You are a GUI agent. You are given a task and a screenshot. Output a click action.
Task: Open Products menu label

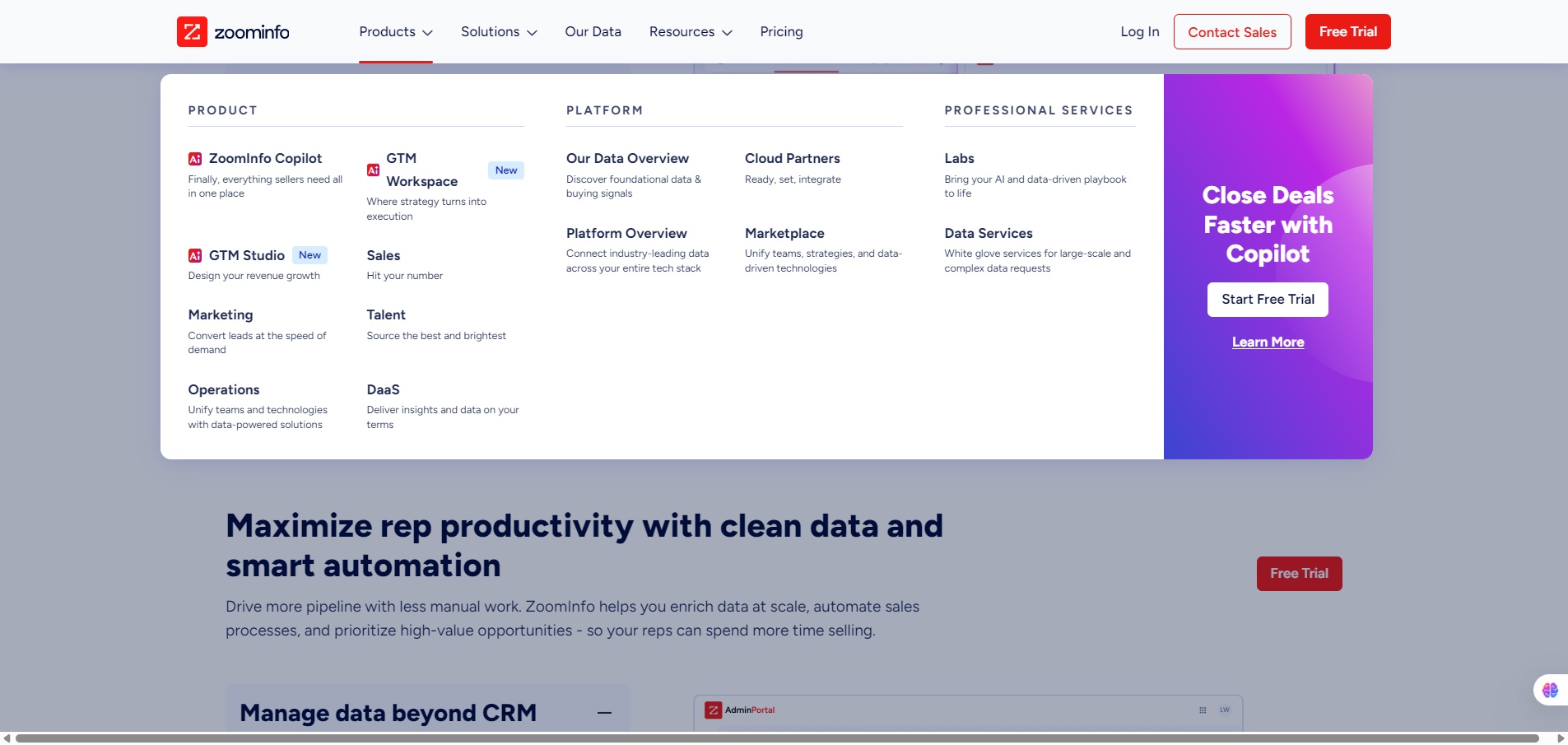tap(387, 32)
